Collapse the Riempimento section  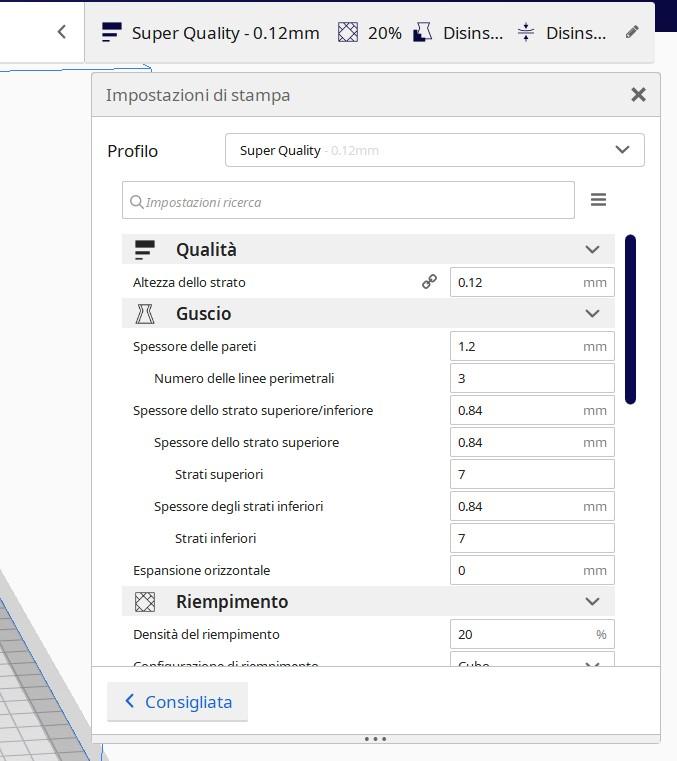(x=592, y=602)
